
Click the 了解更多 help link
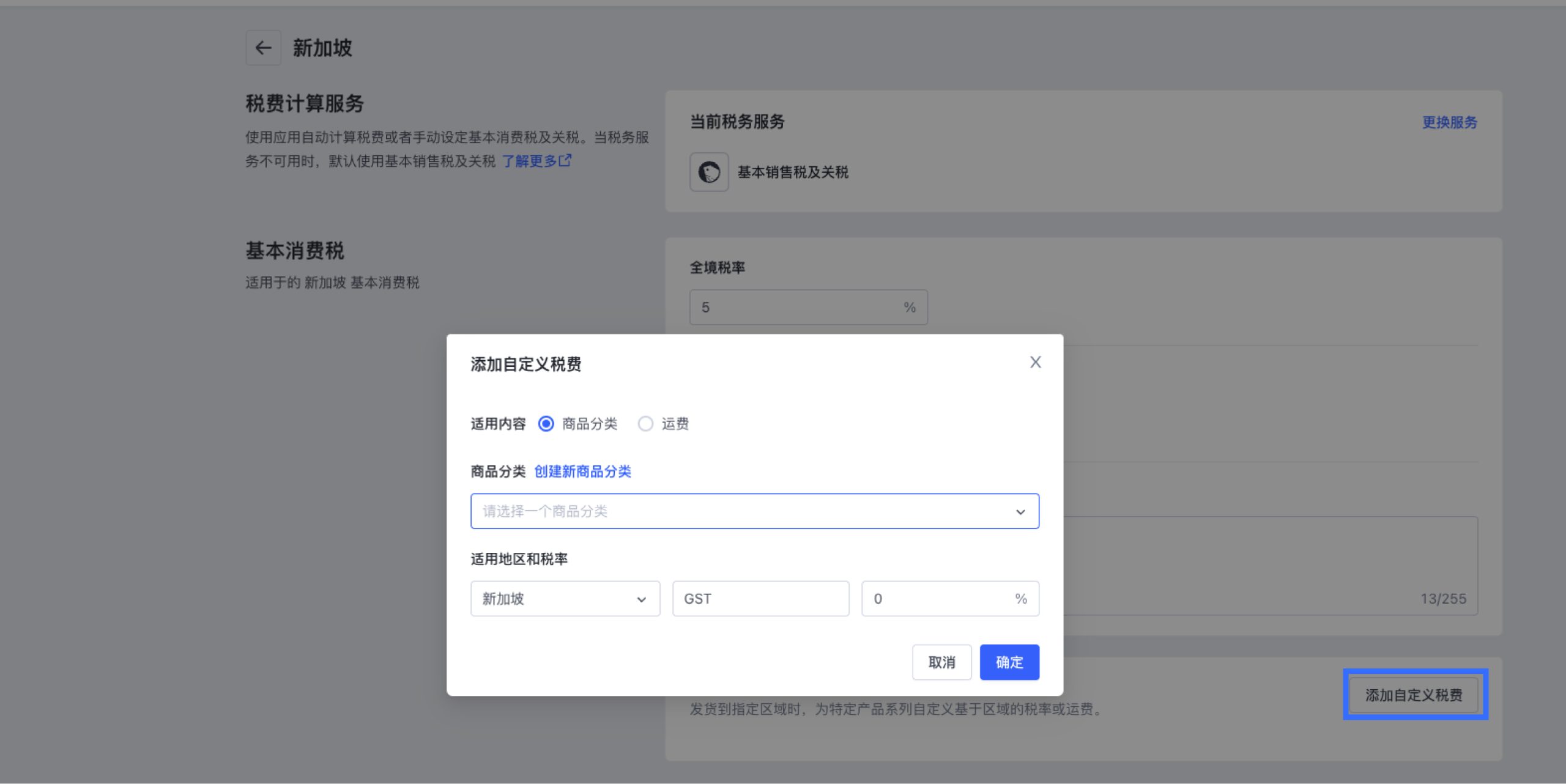529,161
